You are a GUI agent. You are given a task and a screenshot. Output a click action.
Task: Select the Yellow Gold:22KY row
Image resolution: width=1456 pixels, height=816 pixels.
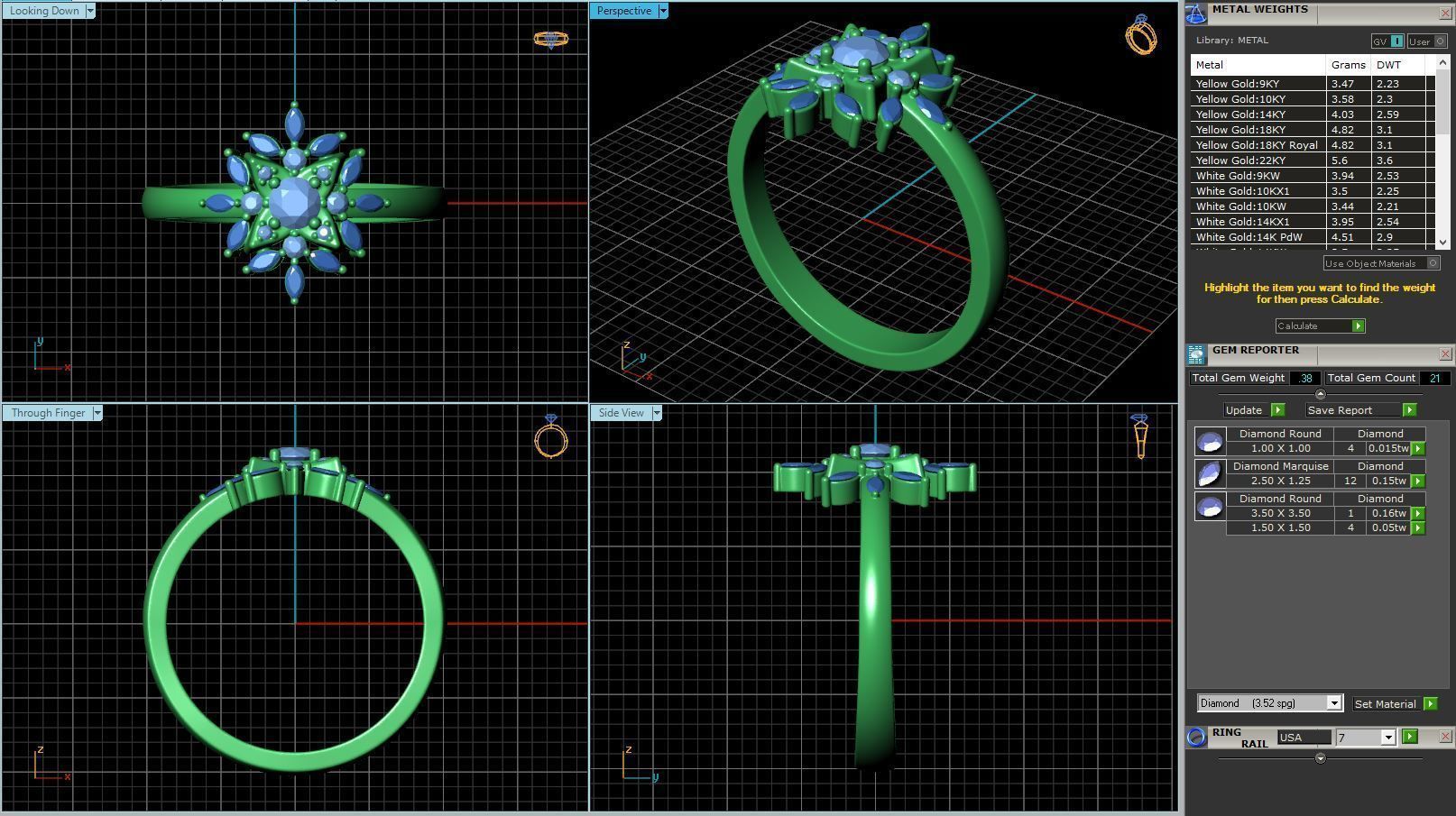[x=1313, y=160]
